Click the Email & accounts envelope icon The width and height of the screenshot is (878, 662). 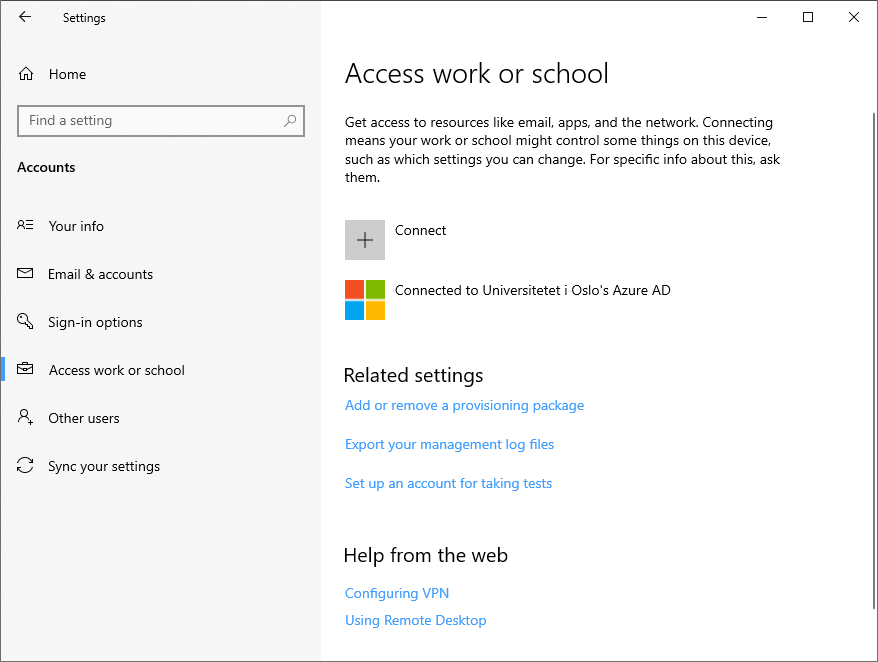(25, 273)
